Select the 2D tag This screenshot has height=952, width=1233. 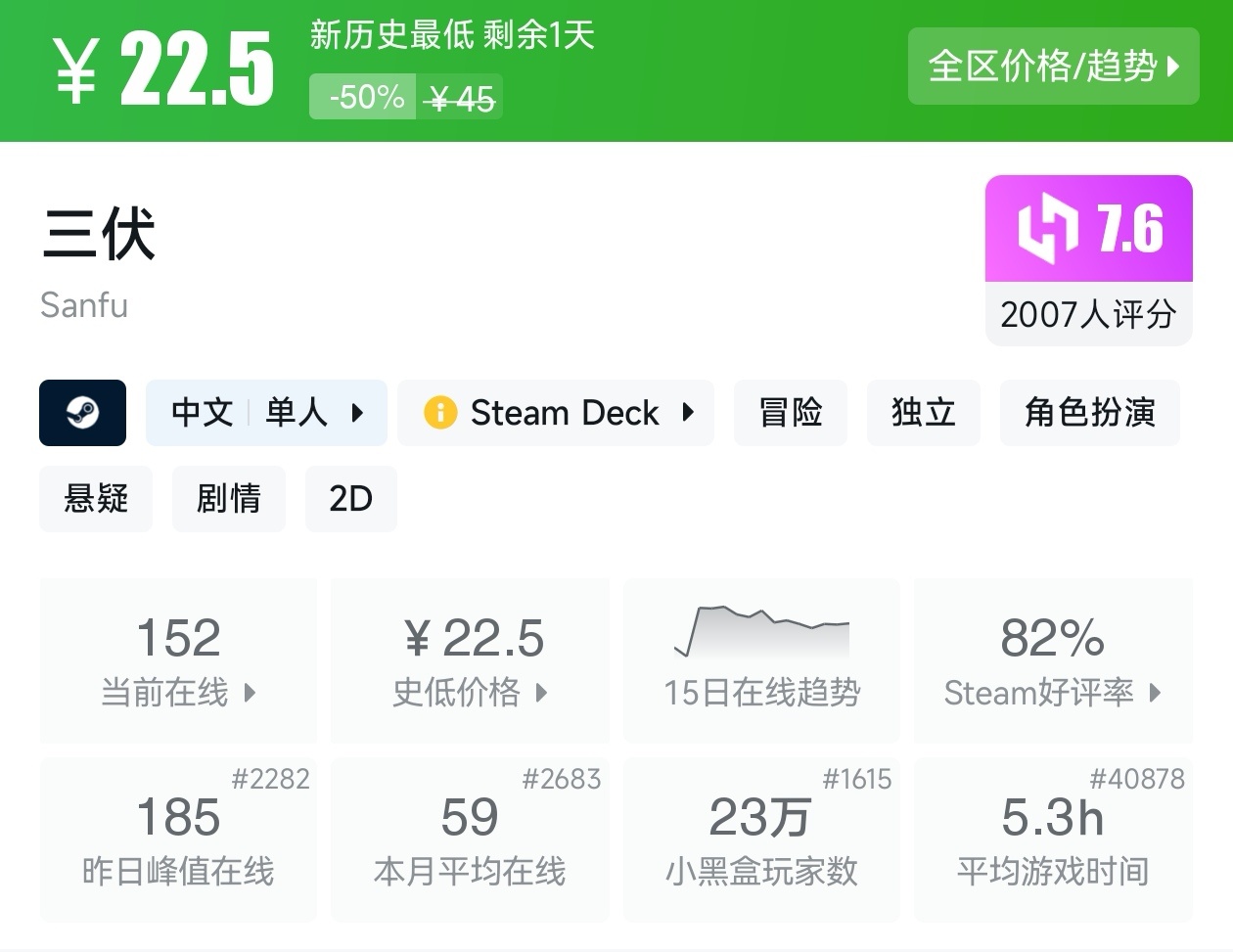tap(351, 499)
